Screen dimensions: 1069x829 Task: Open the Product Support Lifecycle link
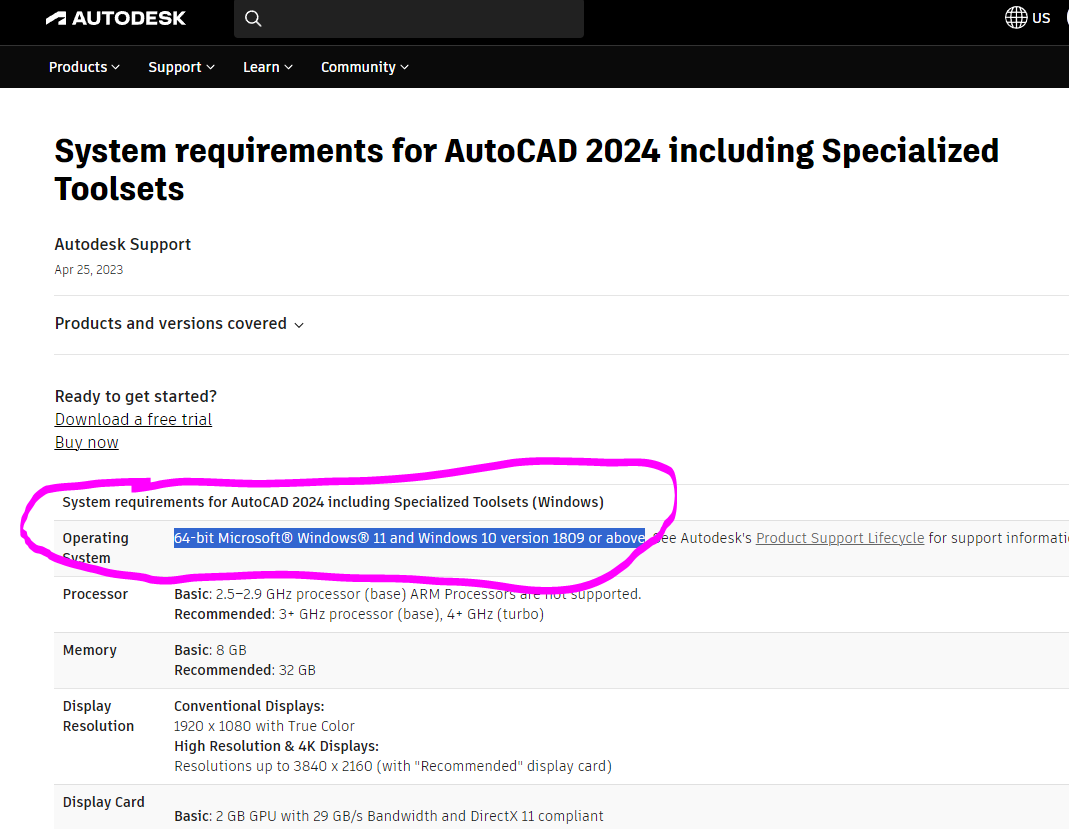(x=839, y=537)
